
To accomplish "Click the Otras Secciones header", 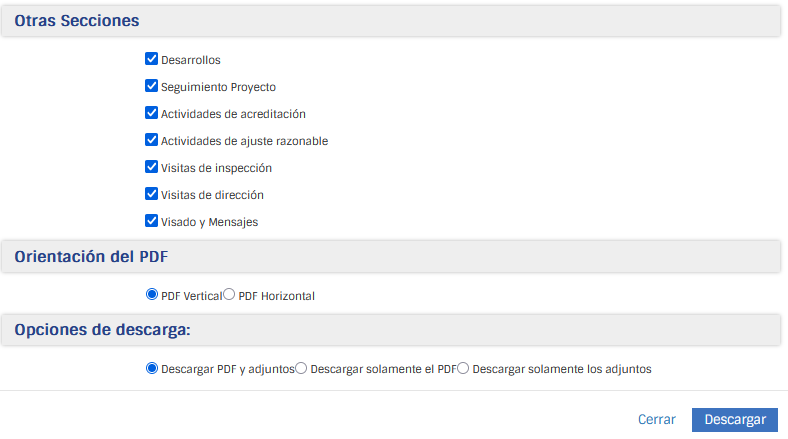I will pyautogui.click(x=77, y=20).
